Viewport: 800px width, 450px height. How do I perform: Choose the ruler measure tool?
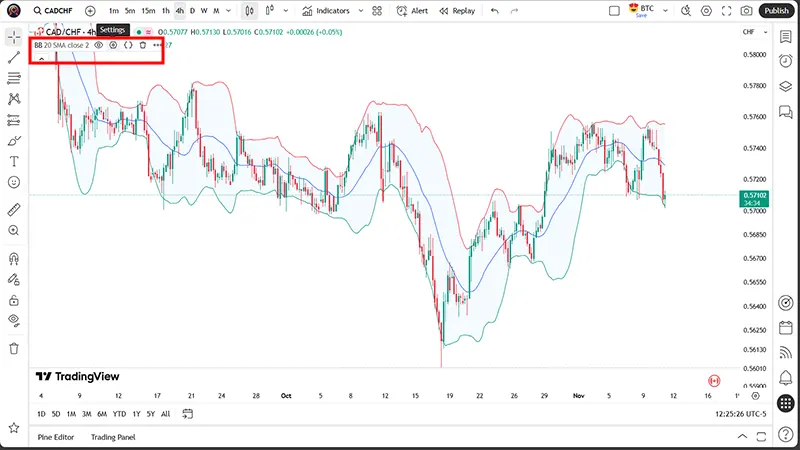click(14, 210)
